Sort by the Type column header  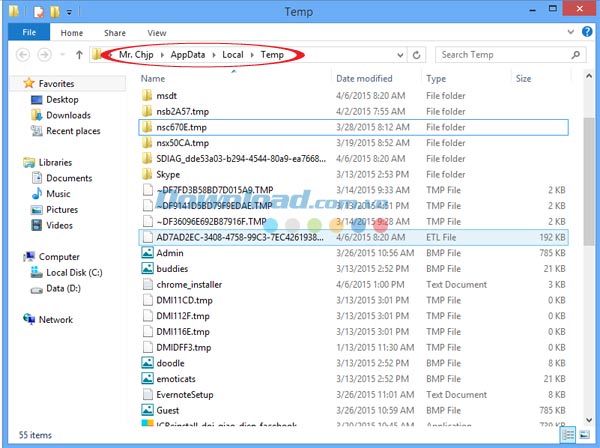click(436, 78)
